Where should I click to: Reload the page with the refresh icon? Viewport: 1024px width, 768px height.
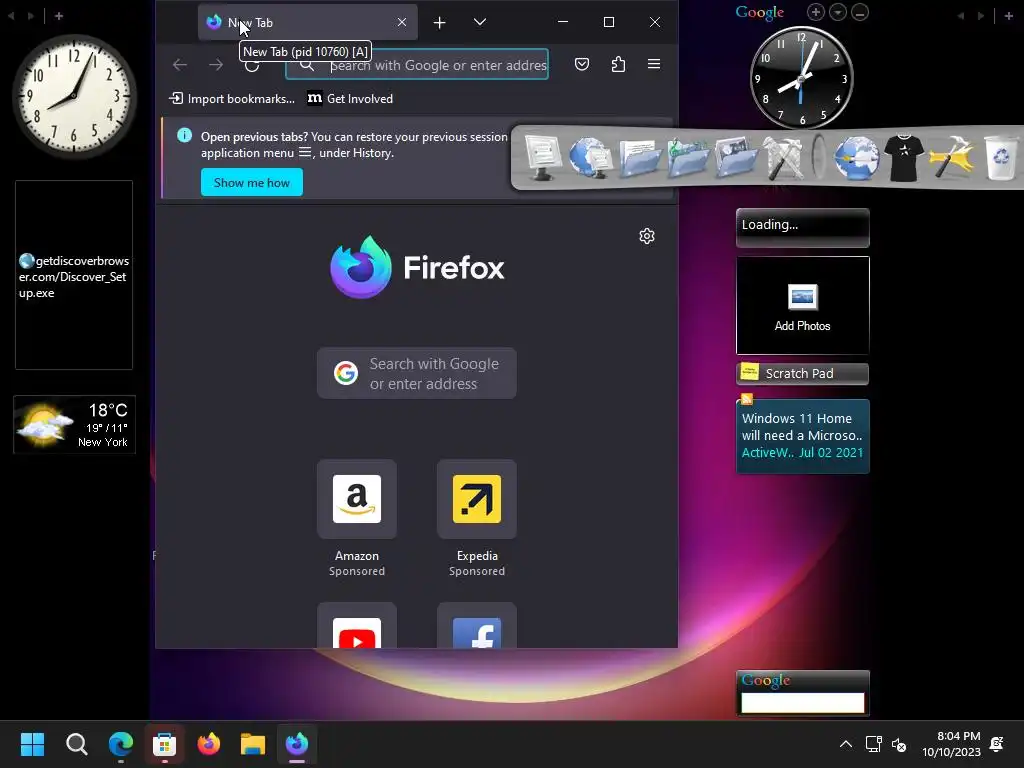tap(252, 65)
